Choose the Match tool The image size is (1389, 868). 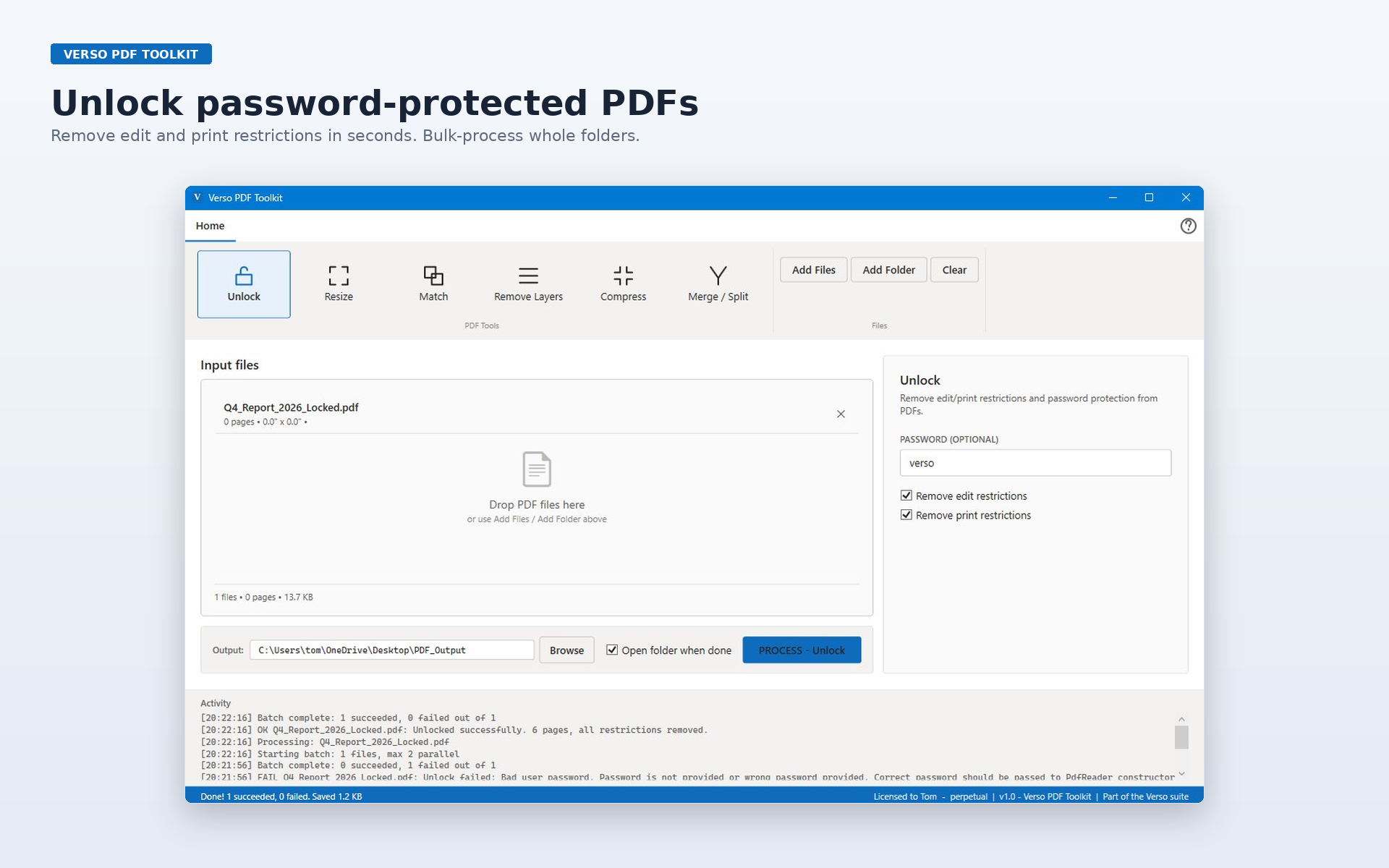[x=433, y=284]
